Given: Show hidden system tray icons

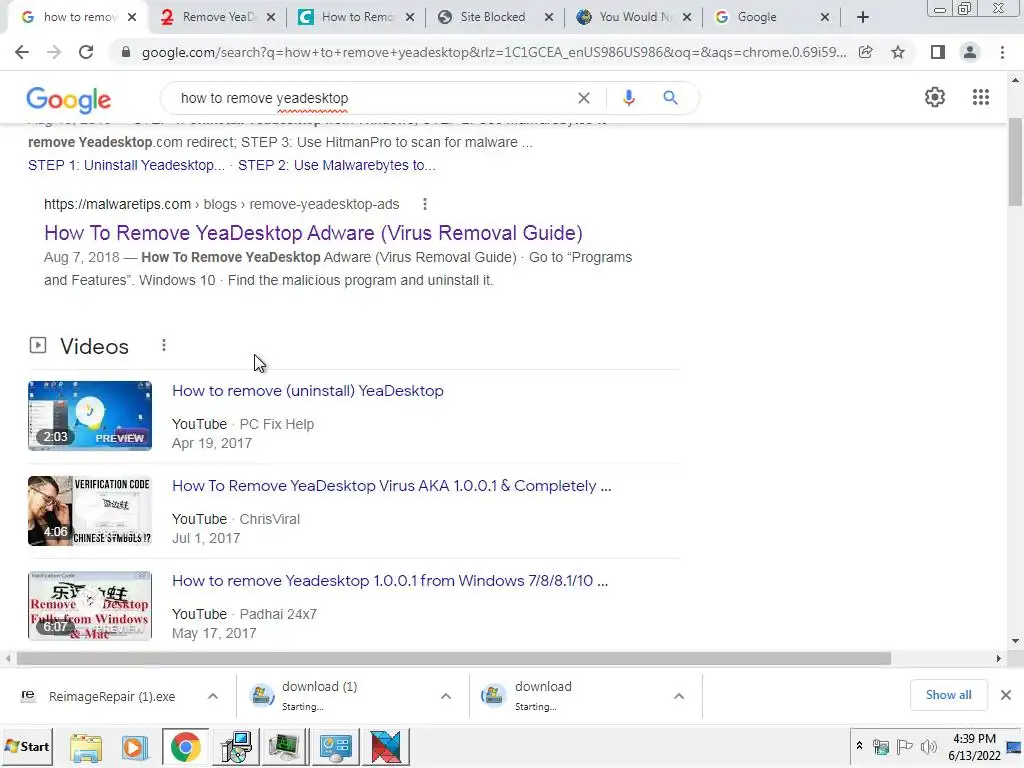Looking at the screenshot, I should (859, 746).
